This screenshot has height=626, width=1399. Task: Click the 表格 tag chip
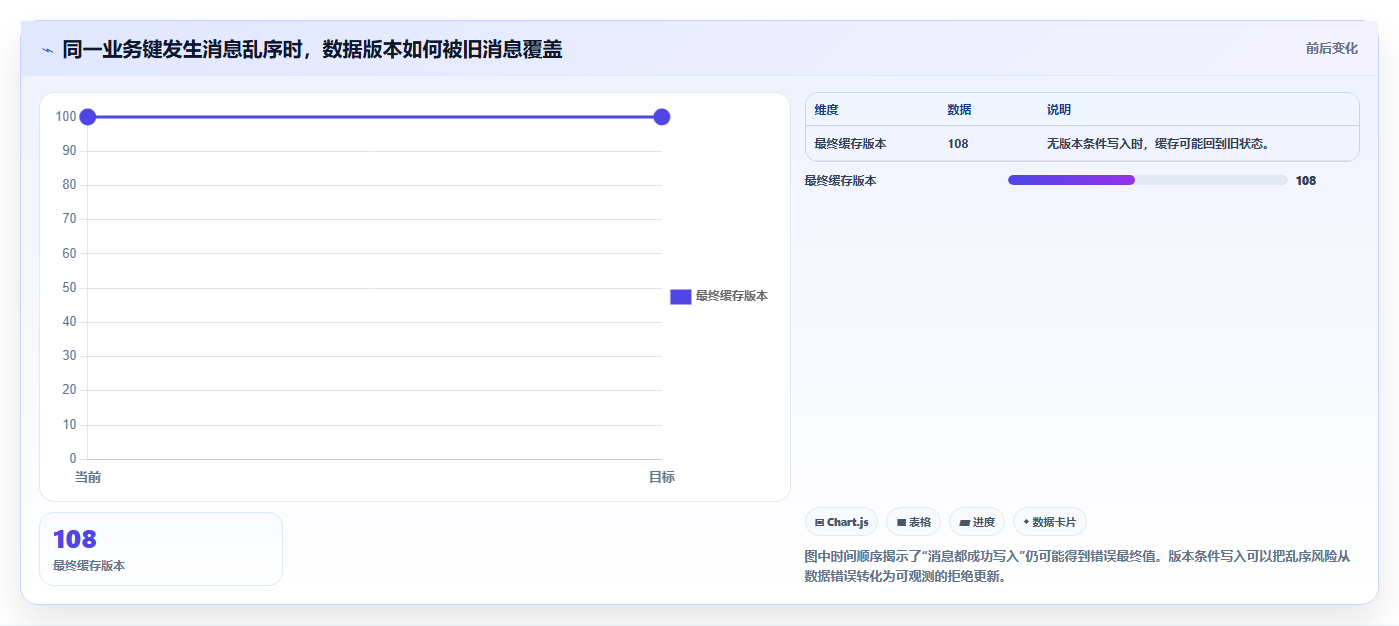[913, 522]
